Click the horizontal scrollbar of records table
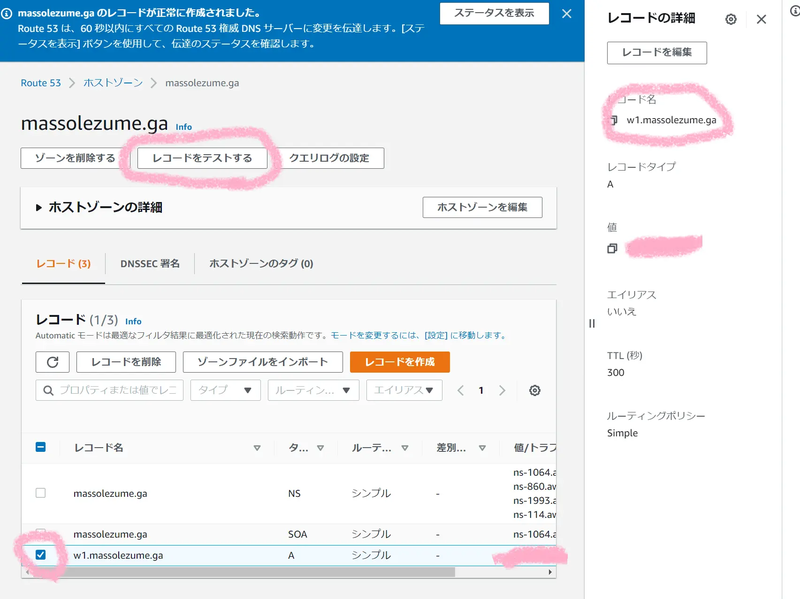800x599 pixels. pos(244,572)
